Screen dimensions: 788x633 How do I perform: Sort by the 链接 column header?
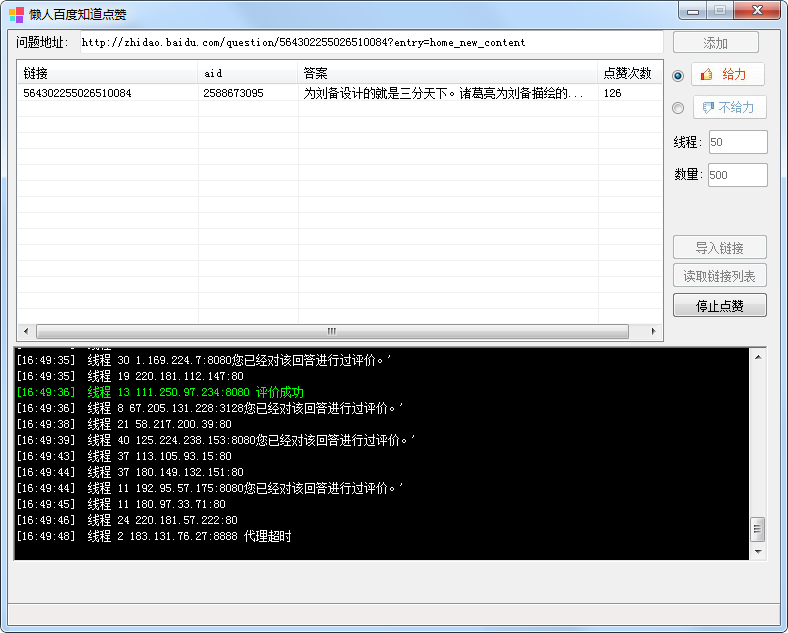coord(107,73)
